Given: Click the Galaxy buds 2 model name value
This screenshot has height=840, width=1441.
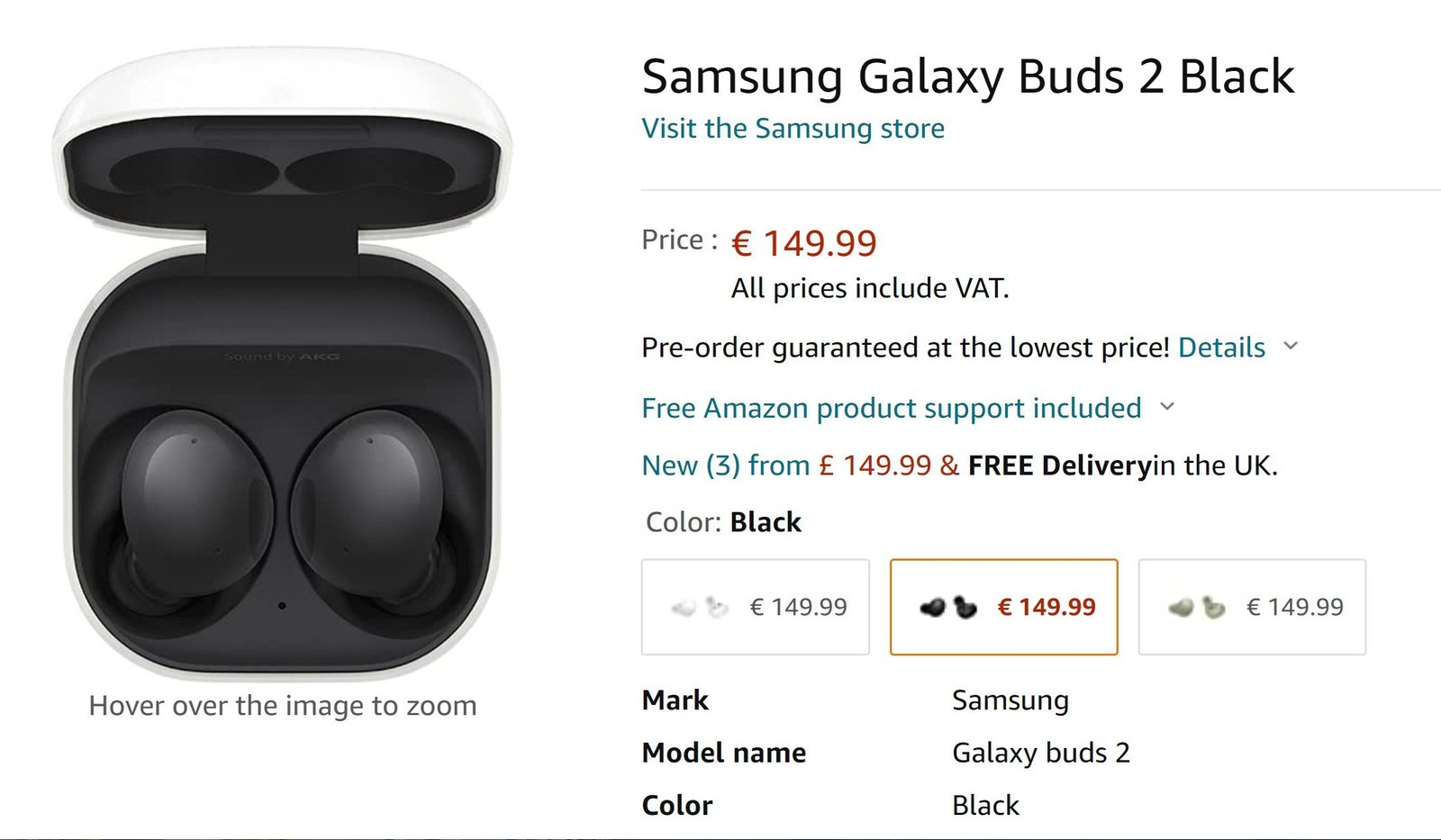Looking at the screenshot, I should (1040, 753).
